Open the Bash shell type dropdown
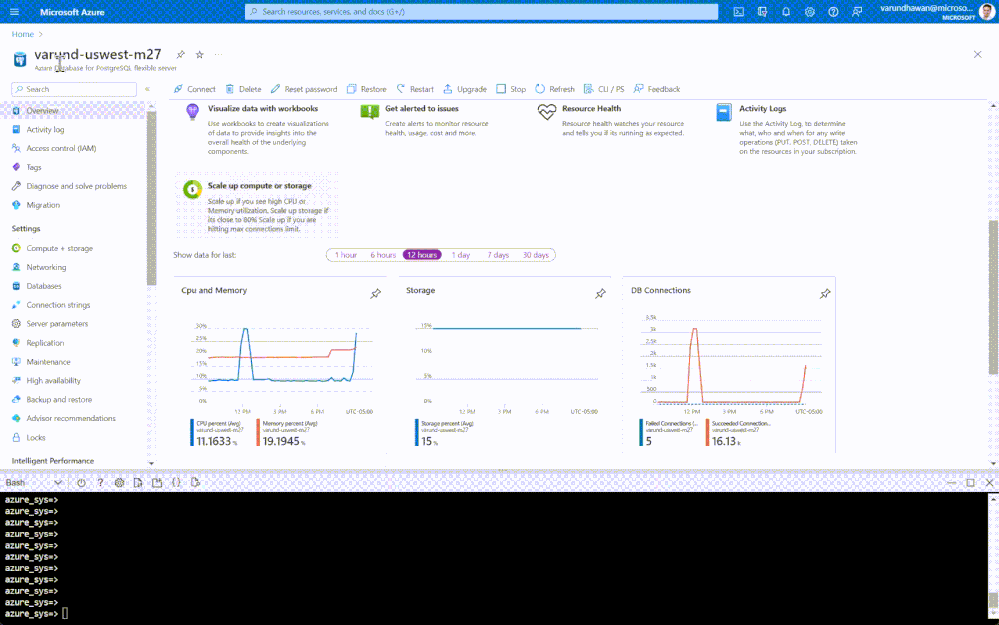The image size is (999, 625). coord(34,483)
